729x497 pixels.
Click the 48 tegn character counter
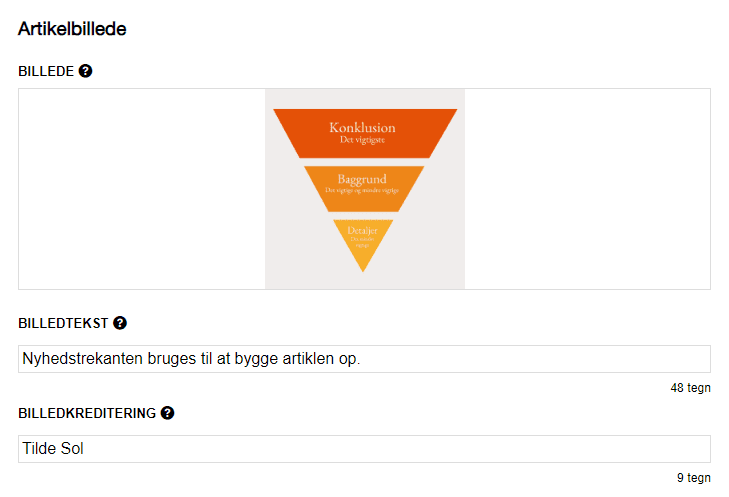[690, 388]
